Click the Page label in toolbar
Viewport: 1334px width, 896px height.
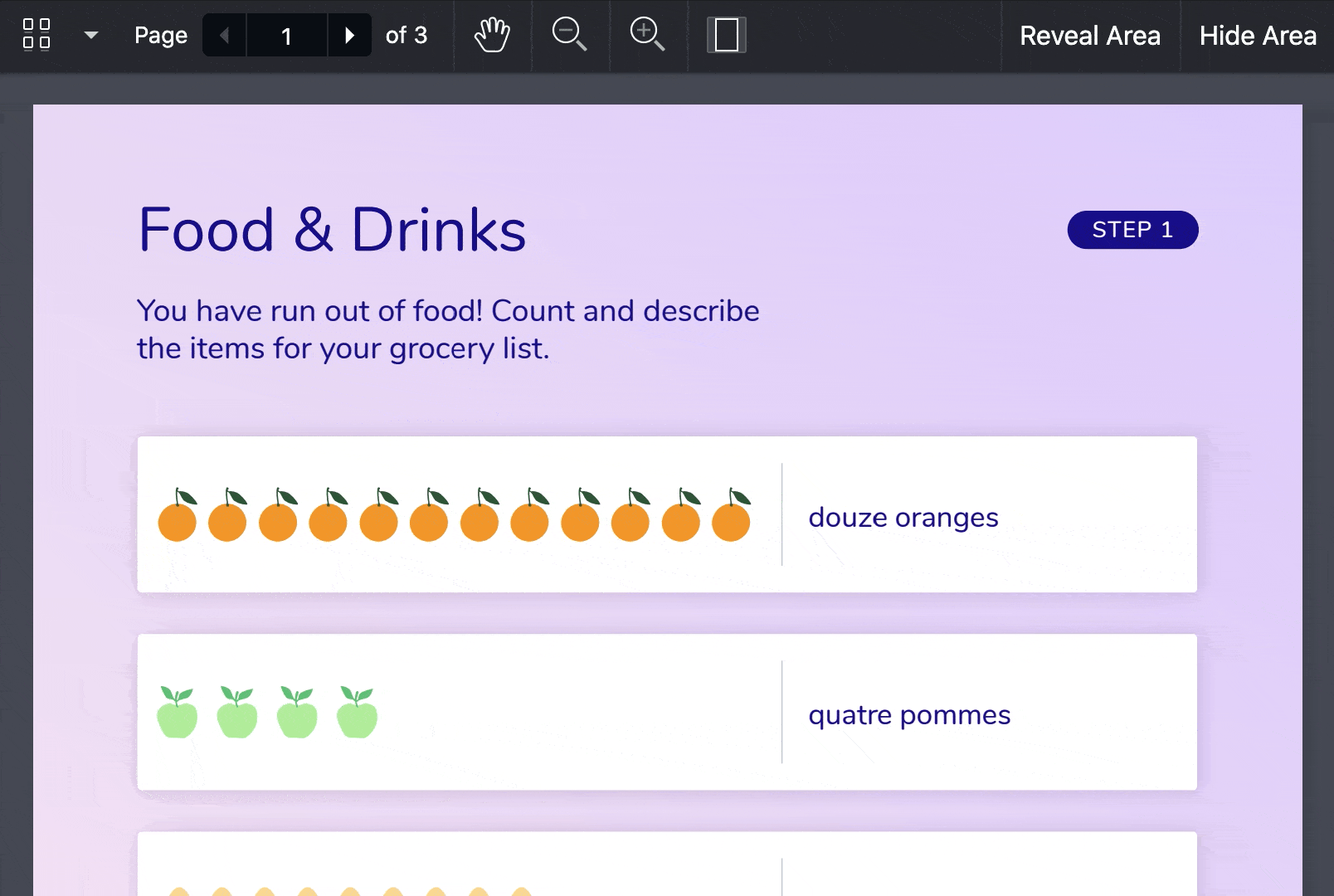click(161, 36)
